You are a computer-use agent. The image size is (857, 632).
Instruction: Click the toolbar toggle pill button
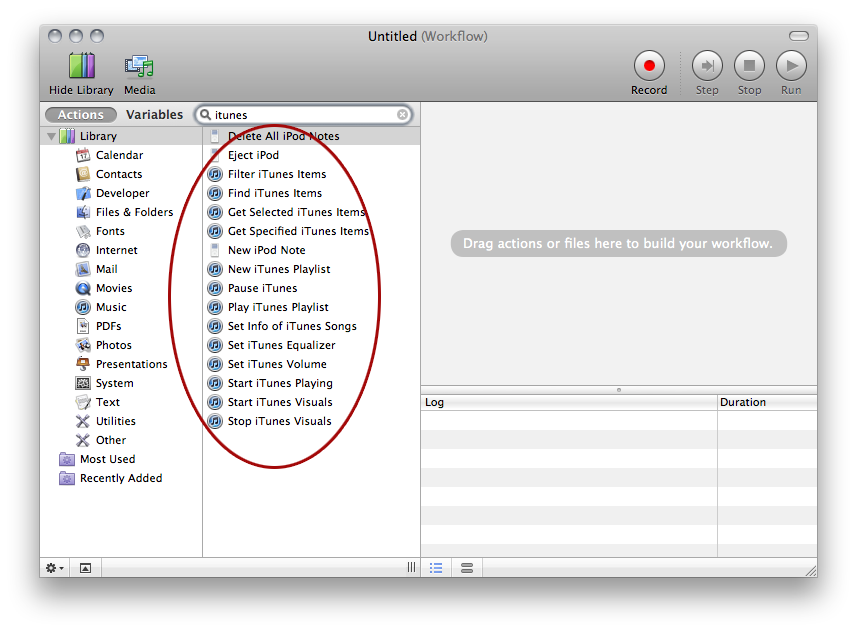click(x=799, y=36)
